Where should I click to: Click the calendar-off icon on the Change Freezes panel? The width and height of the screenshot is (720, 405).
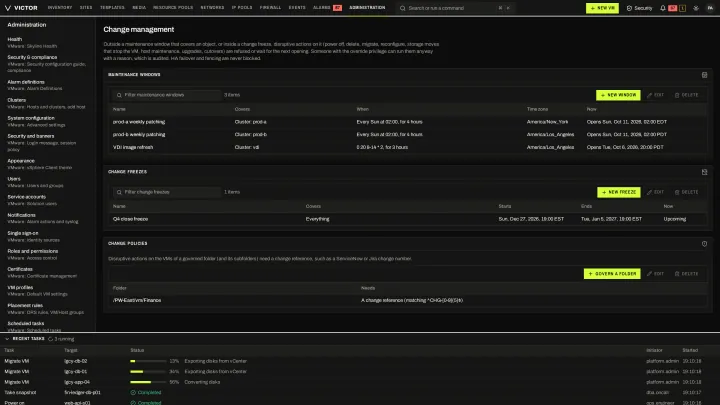(x=704, y=172)
